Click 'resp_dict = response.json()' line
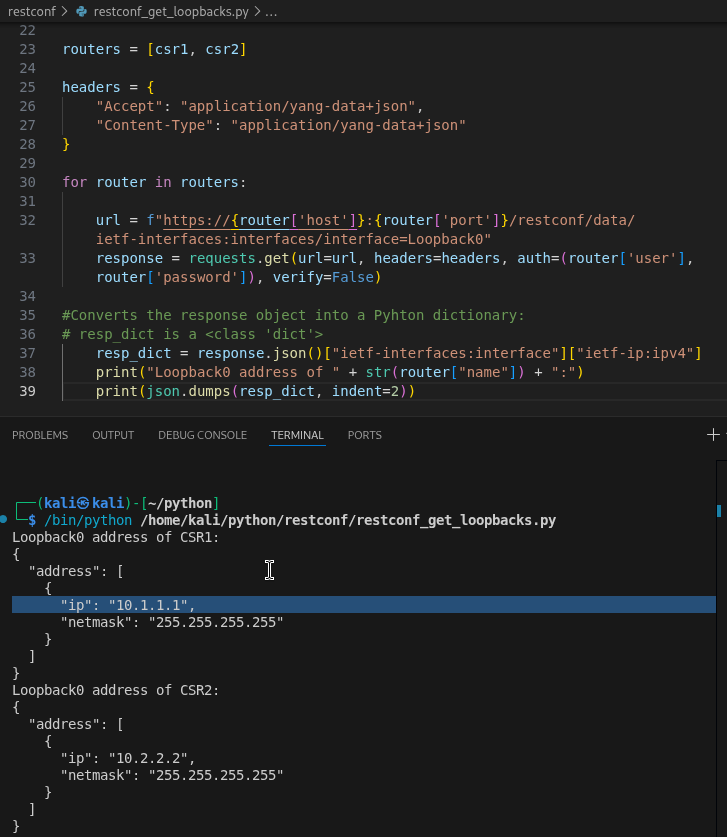The height and width of the screenshot is (837, 727). pyautogui.click(x=399, y=353)
